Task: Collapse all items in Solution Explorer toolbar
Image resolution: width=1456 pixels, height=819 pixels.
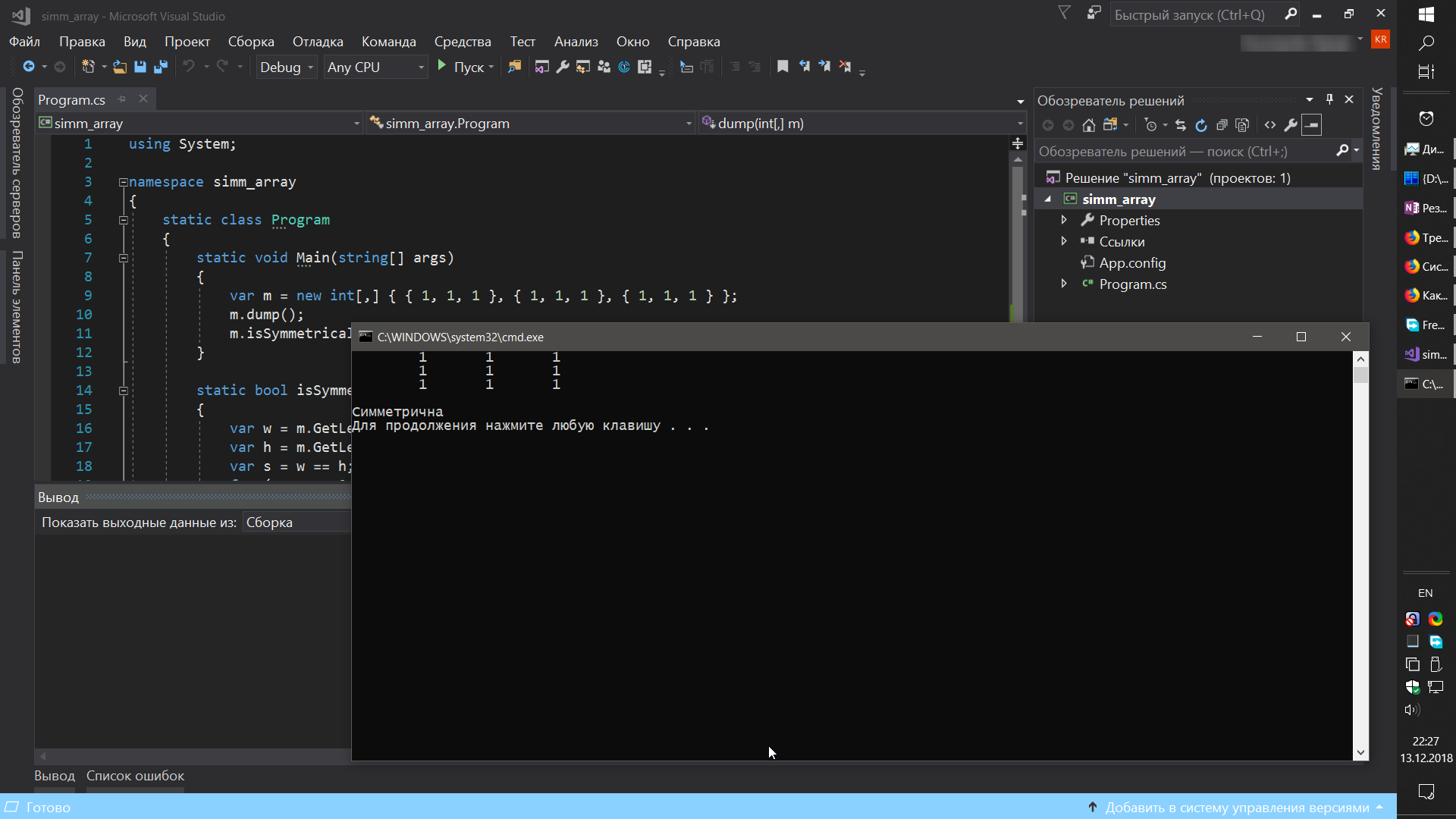Action: [1222, 125]
